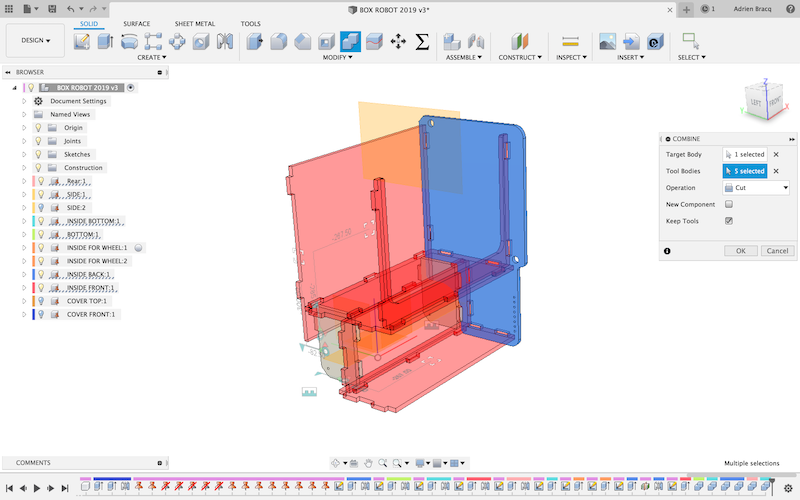The image size is (800, 500).
Task: Choose the Press Pull tool
Action: (254, 41)
